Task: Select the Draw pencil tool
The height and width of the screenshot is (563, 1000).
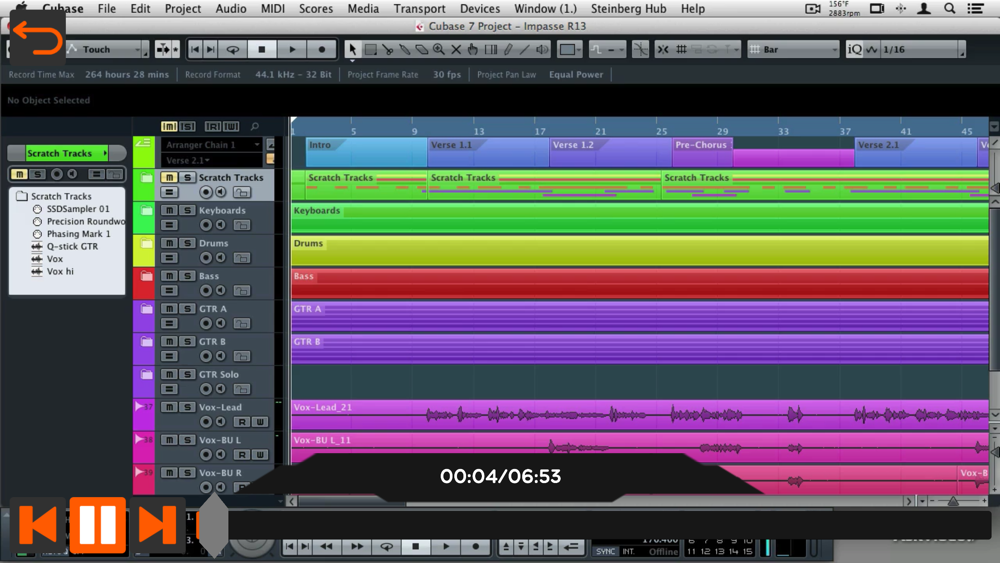Action: pos(508,49)
